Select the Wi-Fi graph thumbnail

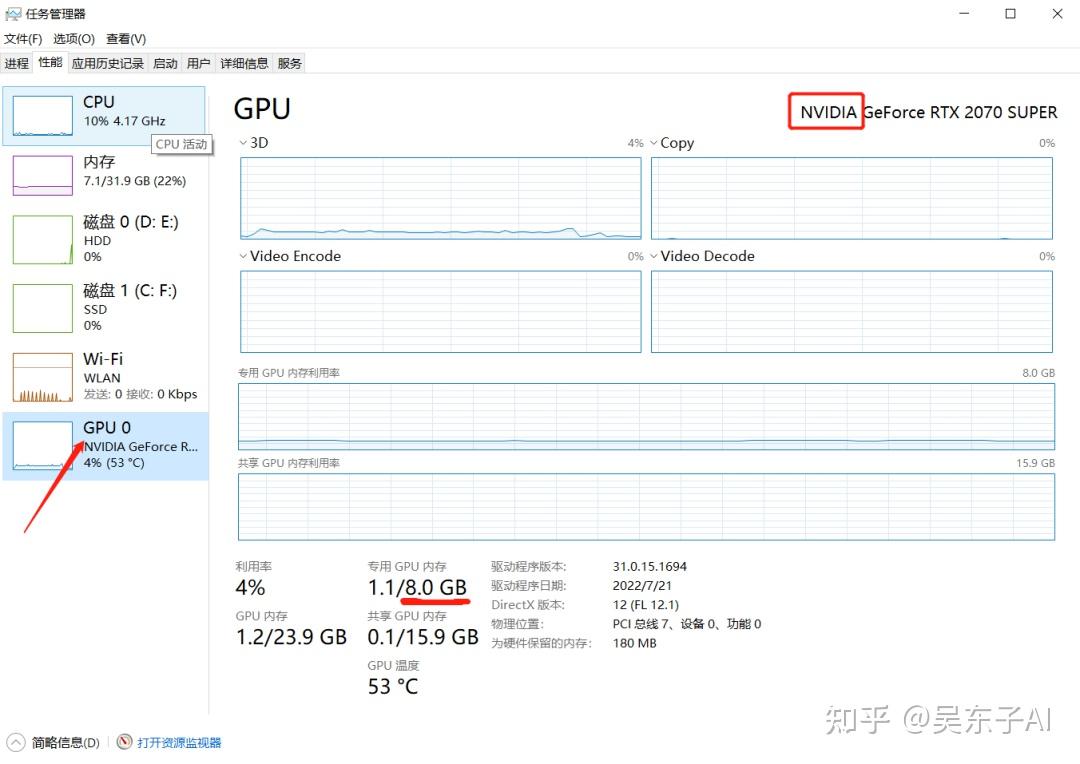click(43, 377)
